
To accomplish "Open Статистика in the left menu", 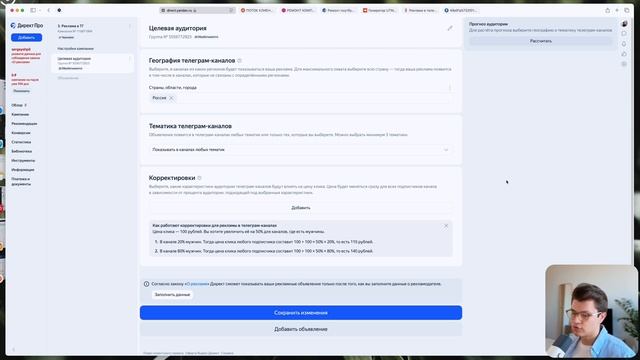I will tap(21, 142).
